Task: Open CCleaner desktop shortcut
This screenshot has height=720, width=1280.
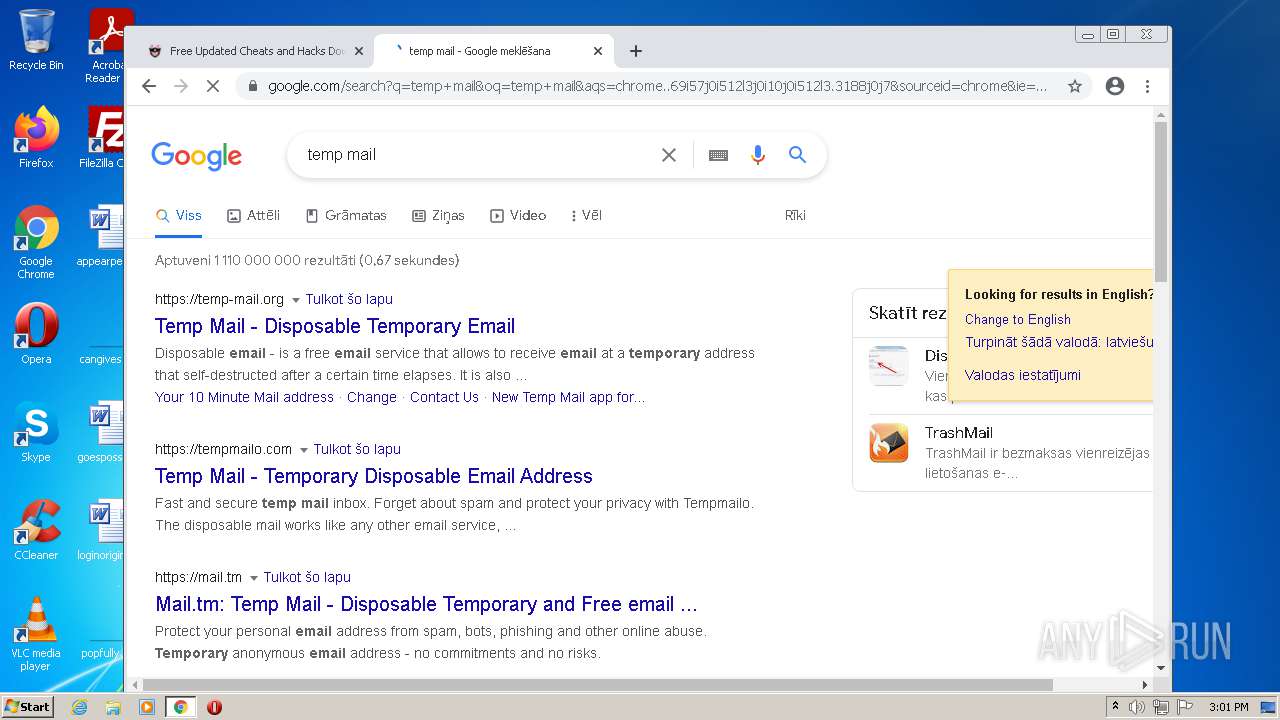Action: [36, 530]
